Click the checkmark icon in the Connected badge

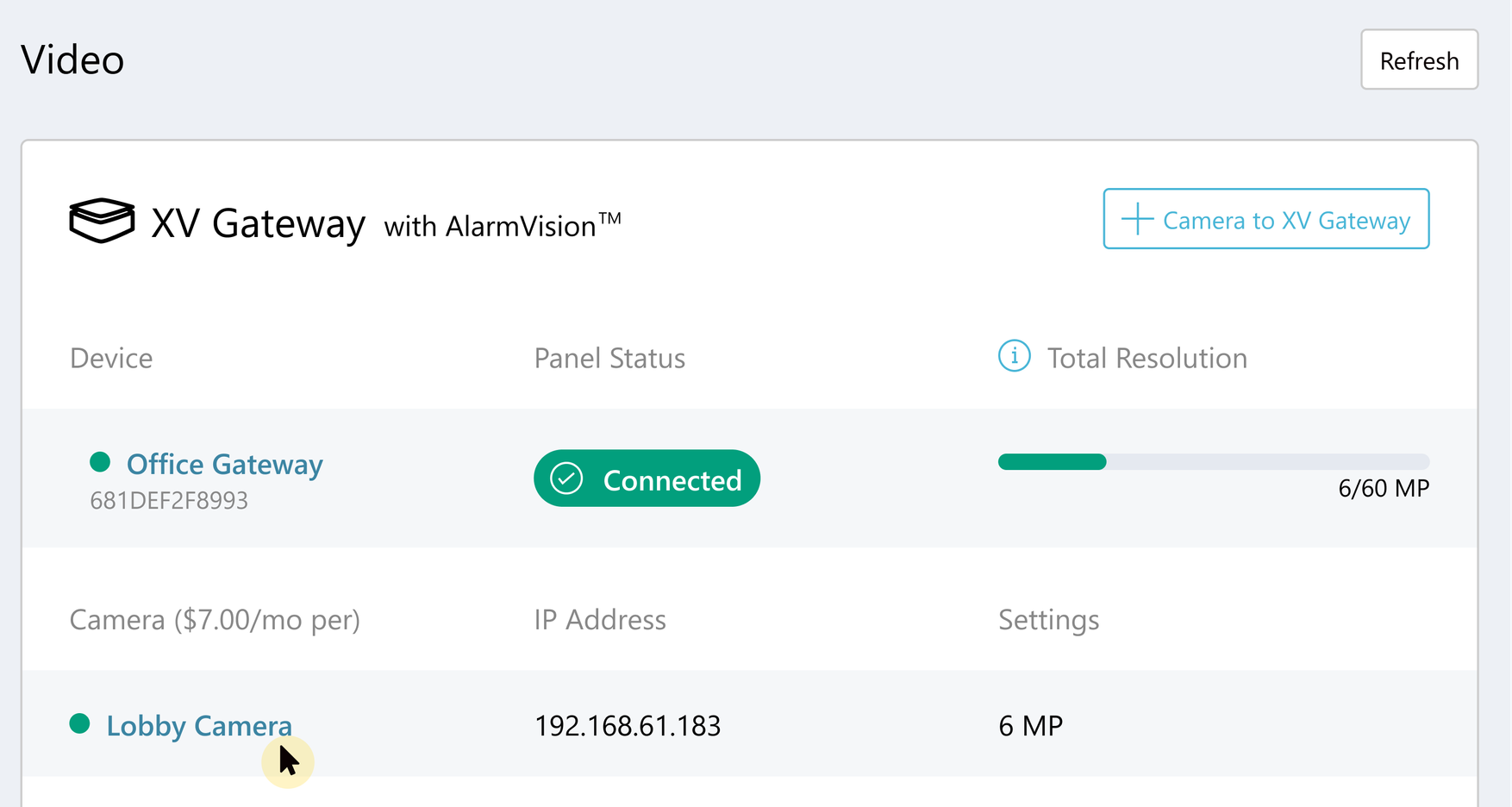(x=566, y=479)
